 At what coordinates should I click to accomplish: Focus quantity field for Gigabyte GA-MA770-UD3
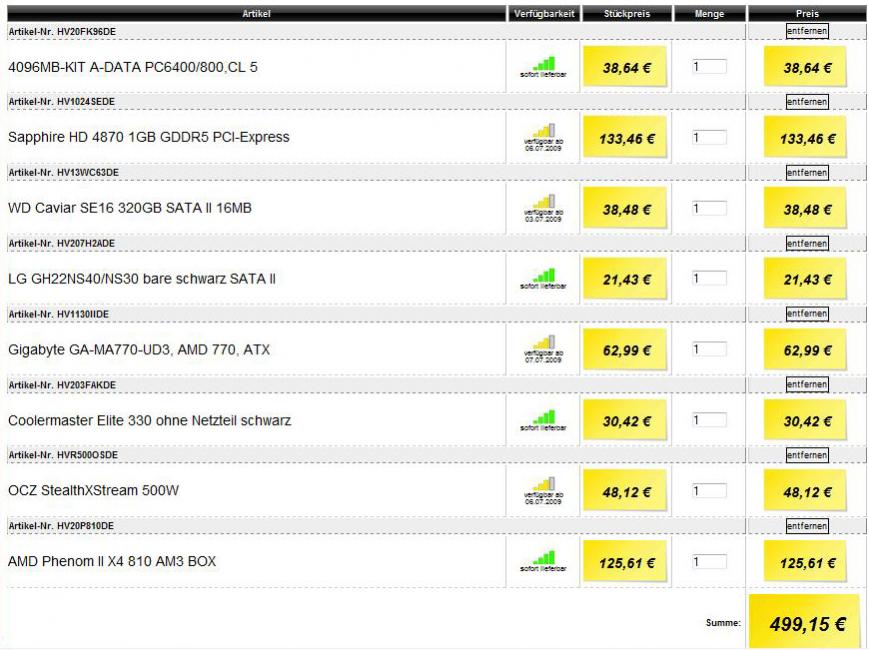[x=709, y=349]
